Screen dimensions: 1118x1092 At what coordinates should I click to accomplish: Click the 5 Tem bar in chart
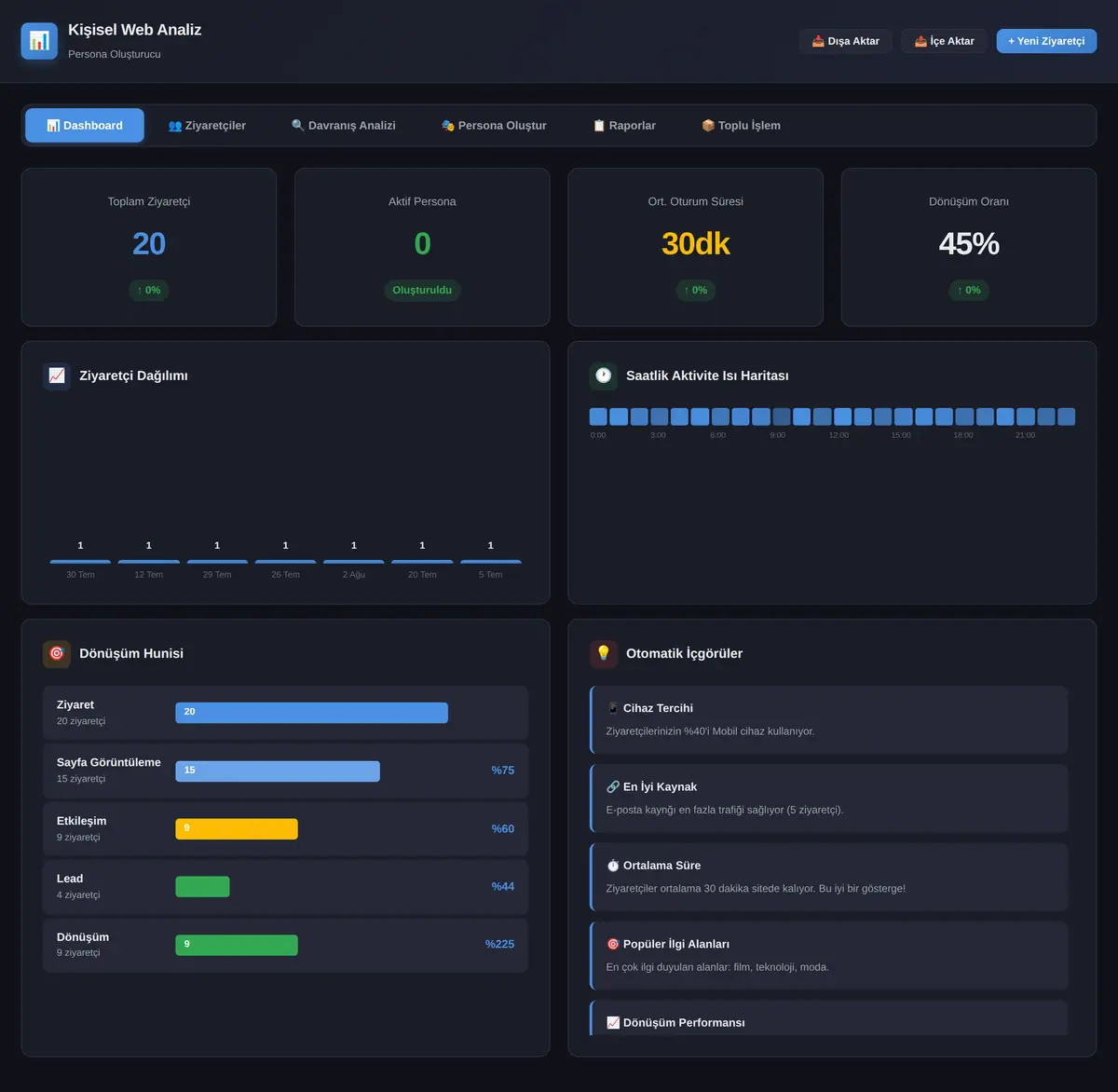491,562
